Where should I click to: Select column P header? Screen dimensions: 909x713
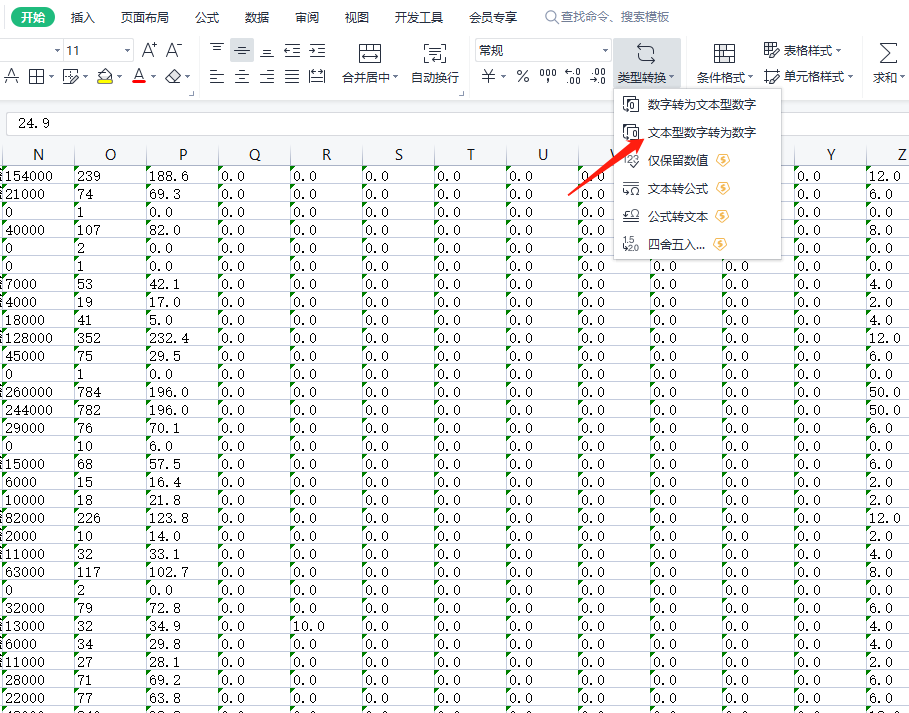(x=183, y=155)
